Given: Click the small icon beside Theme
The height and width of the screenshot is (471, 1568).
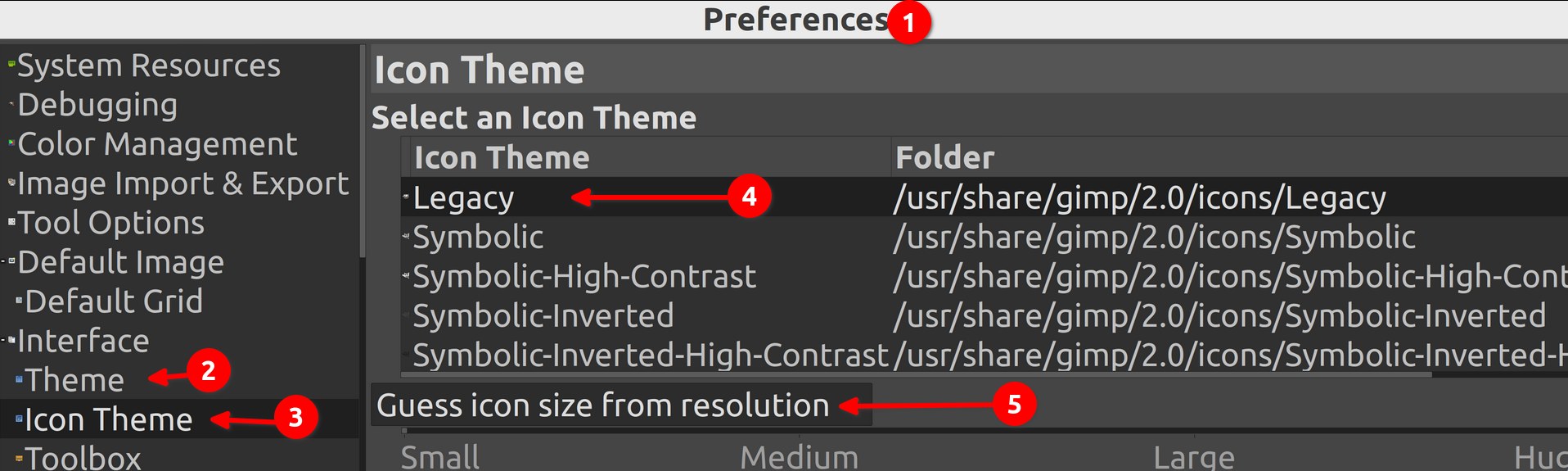Looking at the screenshot, I should tap(20, 380).
